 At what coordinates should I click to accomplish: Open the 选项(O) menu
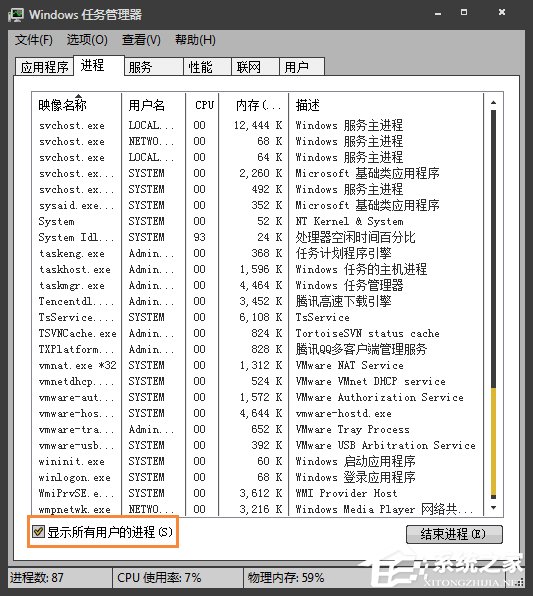click(x=87, y=40)
